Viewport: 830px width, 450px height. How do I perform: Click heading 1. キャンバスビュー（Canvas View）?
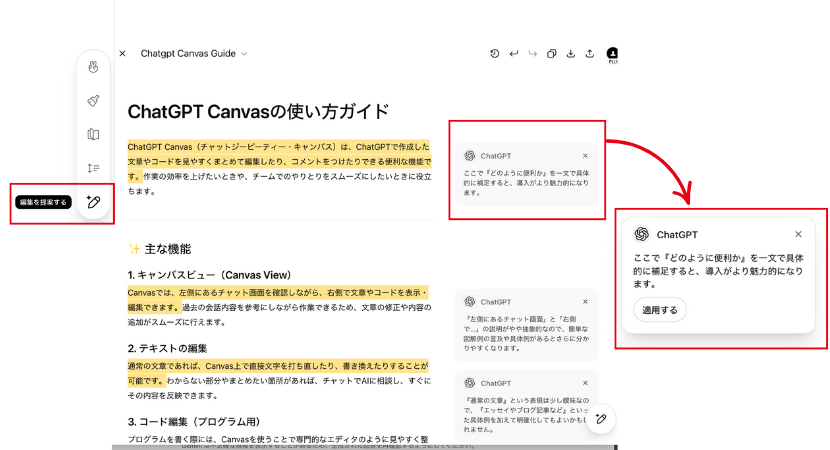pyautogui.click(x=209, y=275)
